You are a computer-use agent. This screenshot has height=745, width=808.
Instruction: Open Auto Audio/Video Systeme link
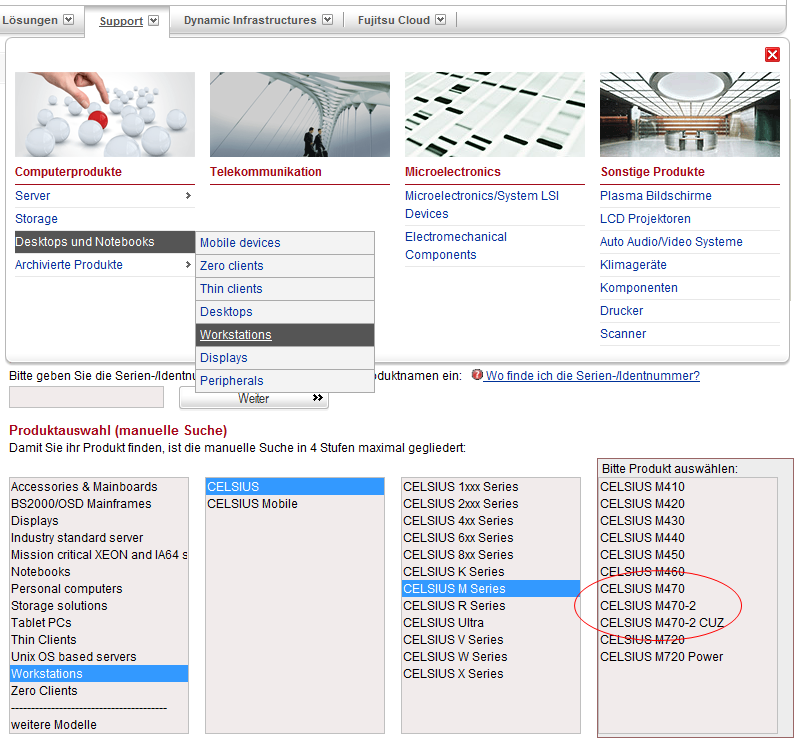click(671, 242)
